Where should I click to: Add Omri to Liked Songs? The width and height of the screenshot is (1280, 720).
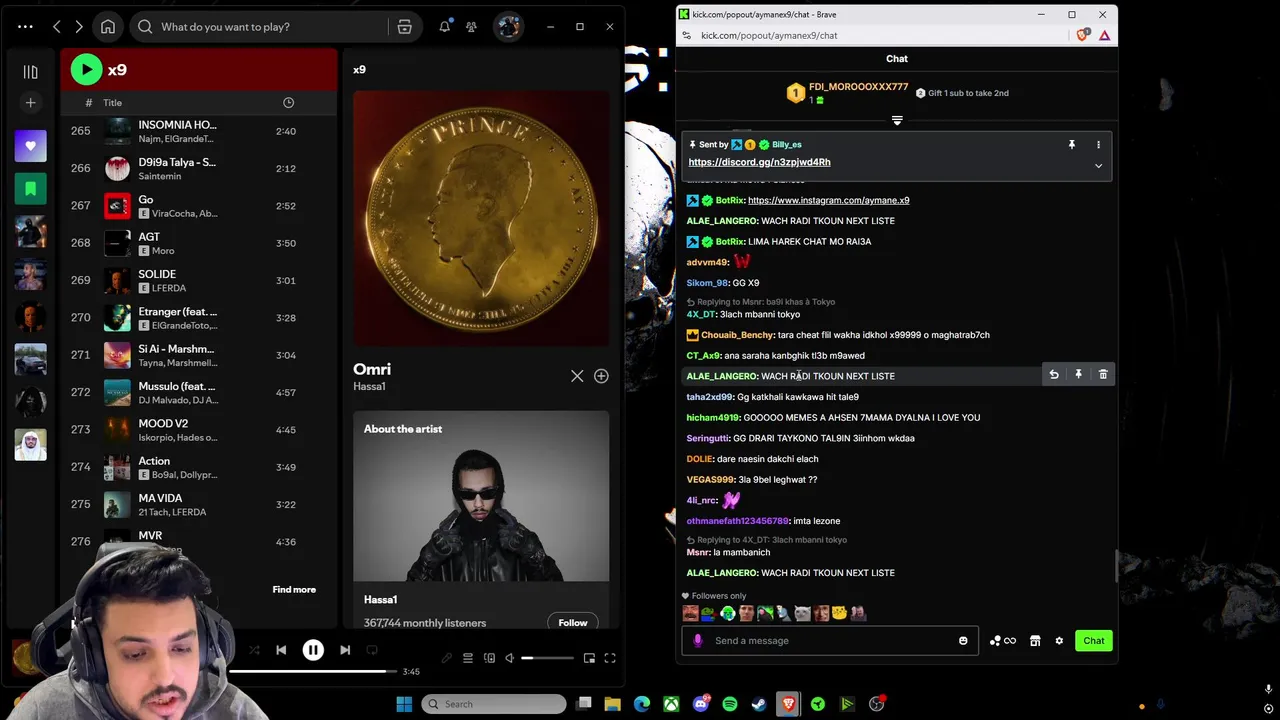[x=601, y=376]
